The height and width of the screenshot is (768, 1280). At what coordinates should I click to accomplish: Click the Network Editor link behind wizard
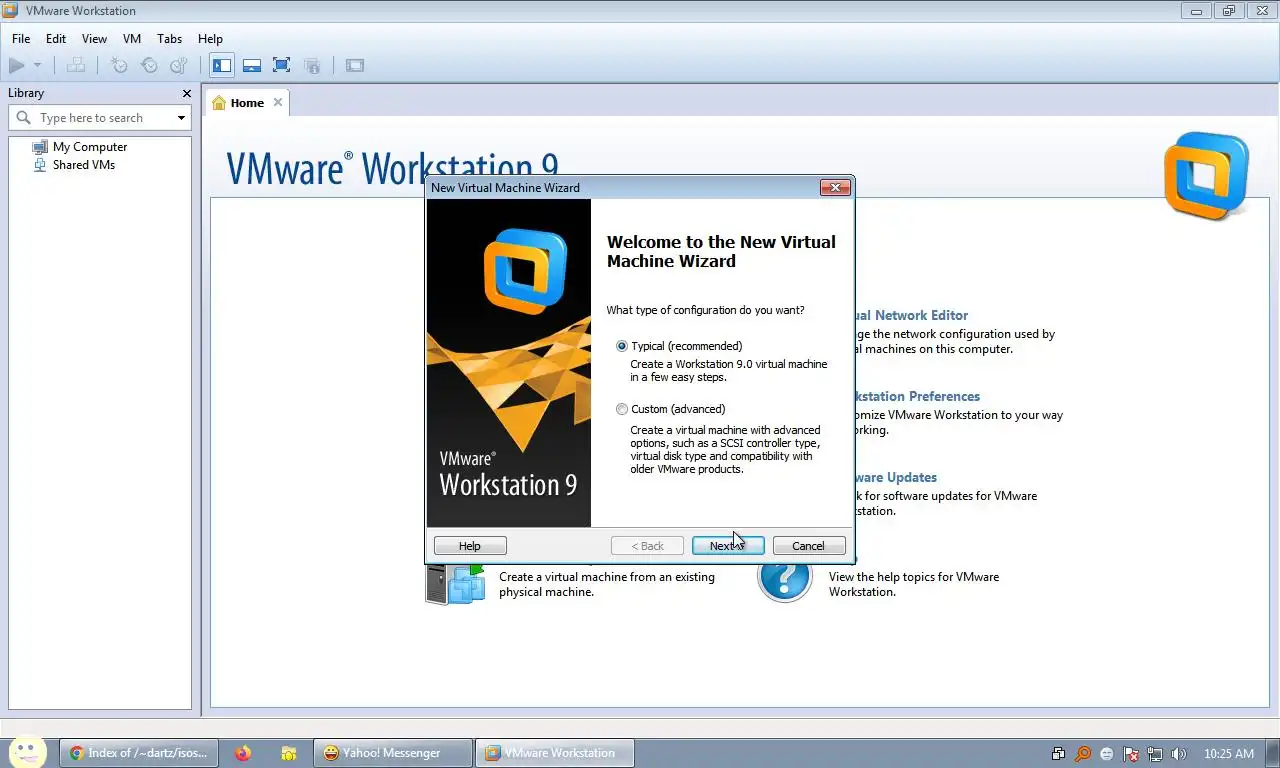pyautogui.click(x=911, y=315)
